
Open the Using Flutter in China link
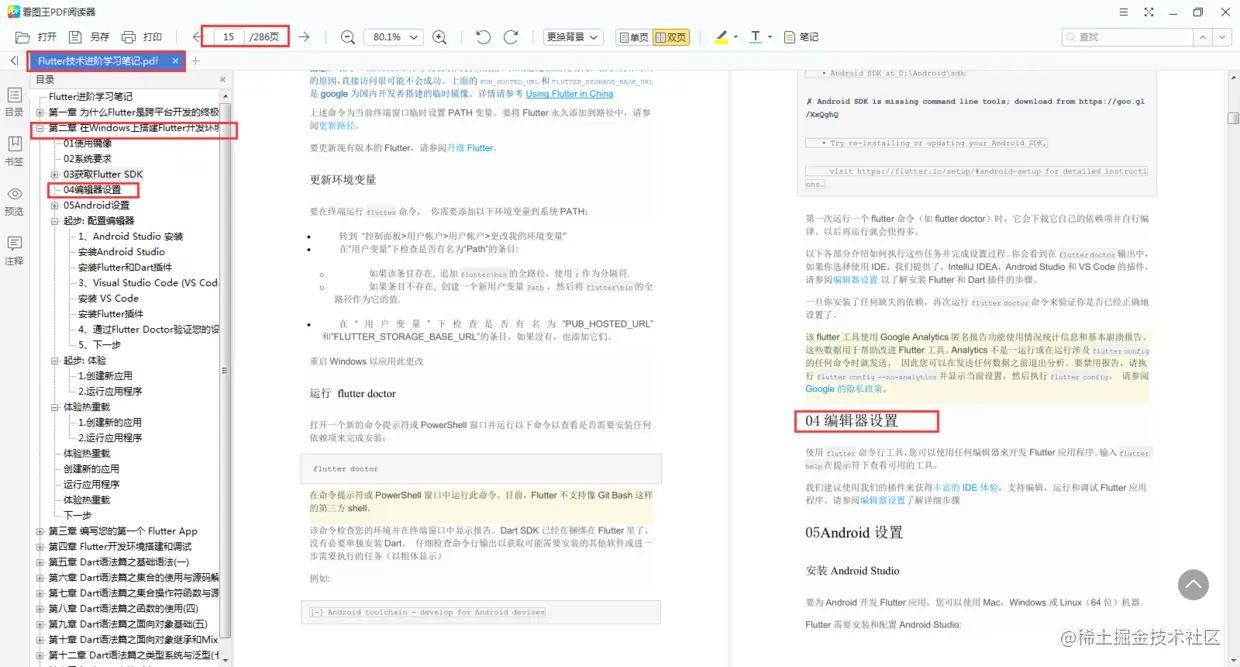(569, 94)
